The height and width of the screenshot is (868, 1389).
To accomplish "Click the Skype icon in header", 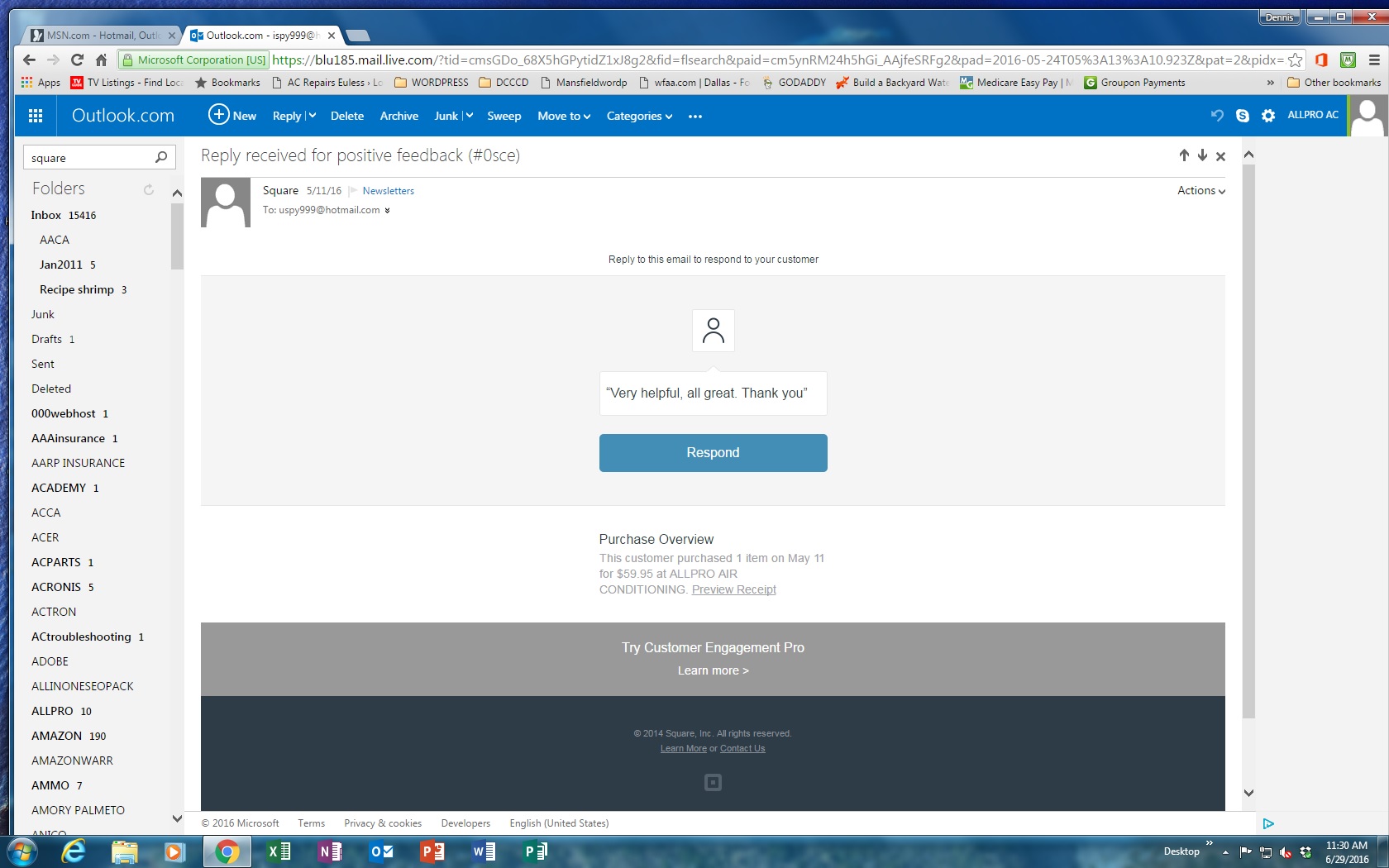I will 1242,116.
